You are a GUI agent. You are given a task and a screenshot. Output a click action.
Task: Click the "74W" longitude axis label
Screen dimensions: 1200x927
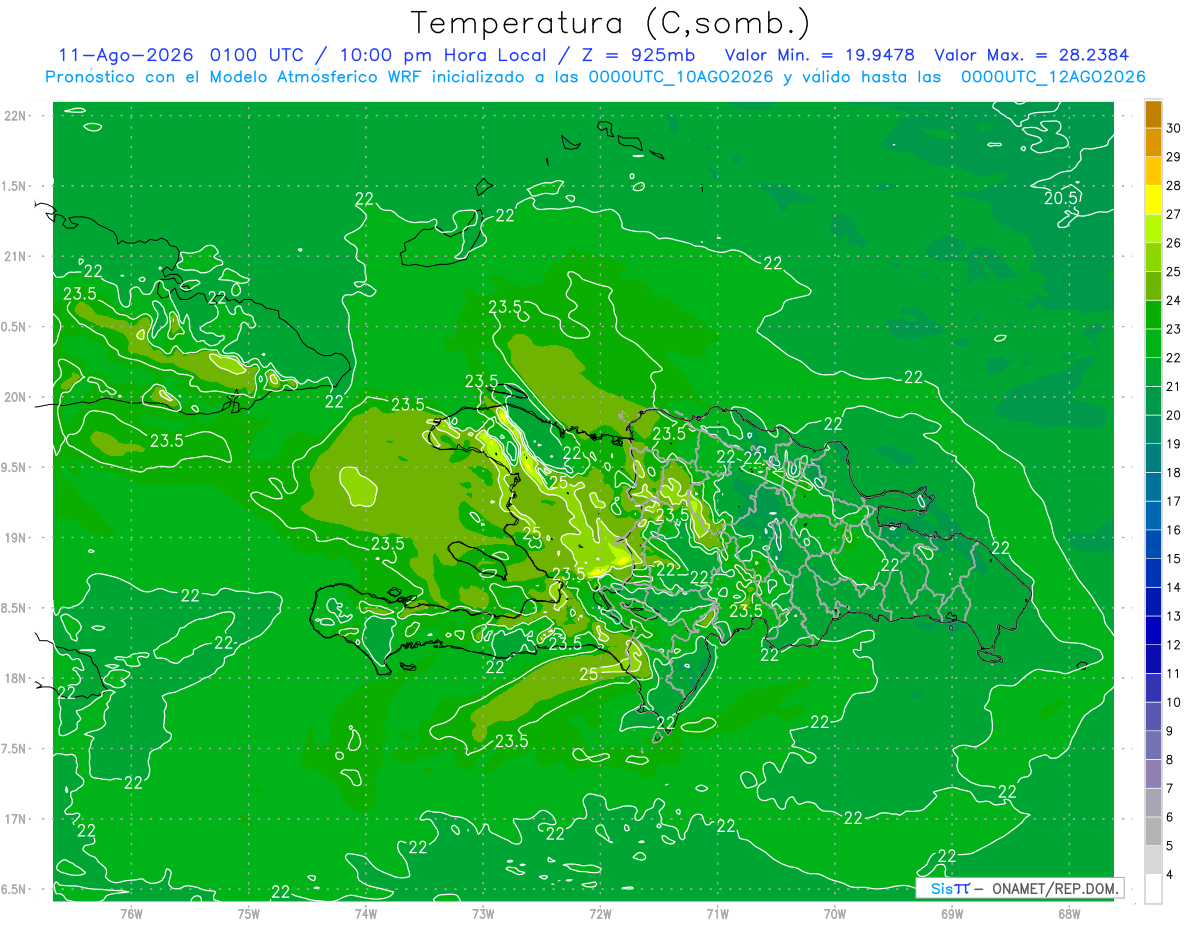366,913
